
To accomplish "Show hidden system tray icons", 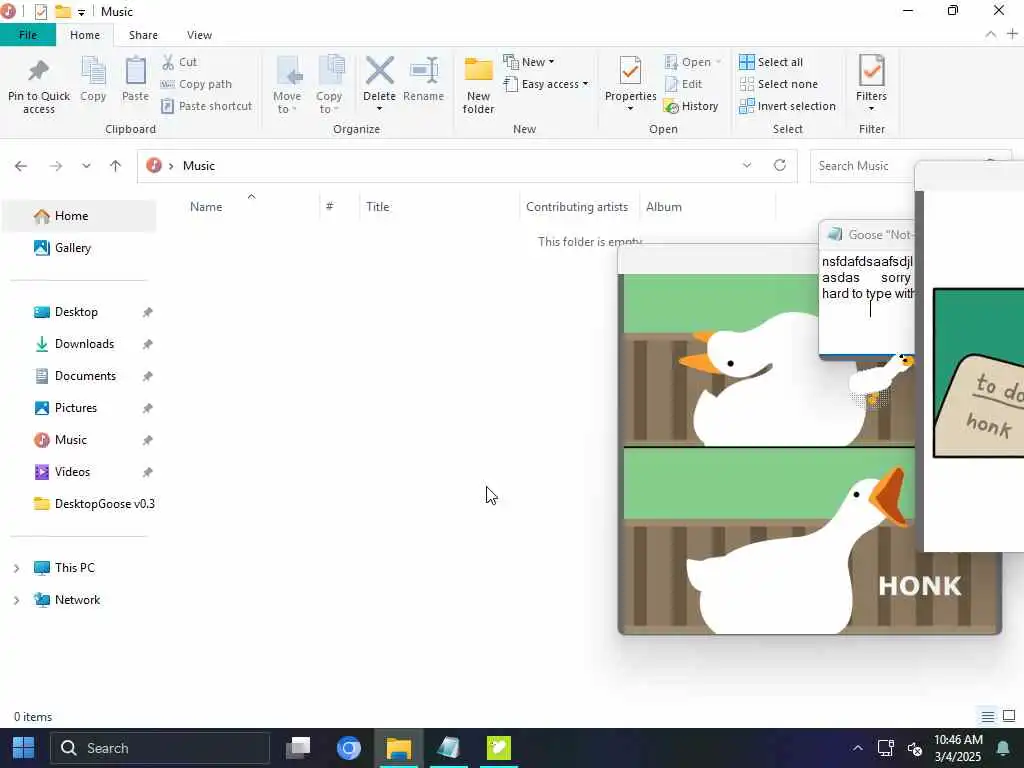I will click(857, 748).
